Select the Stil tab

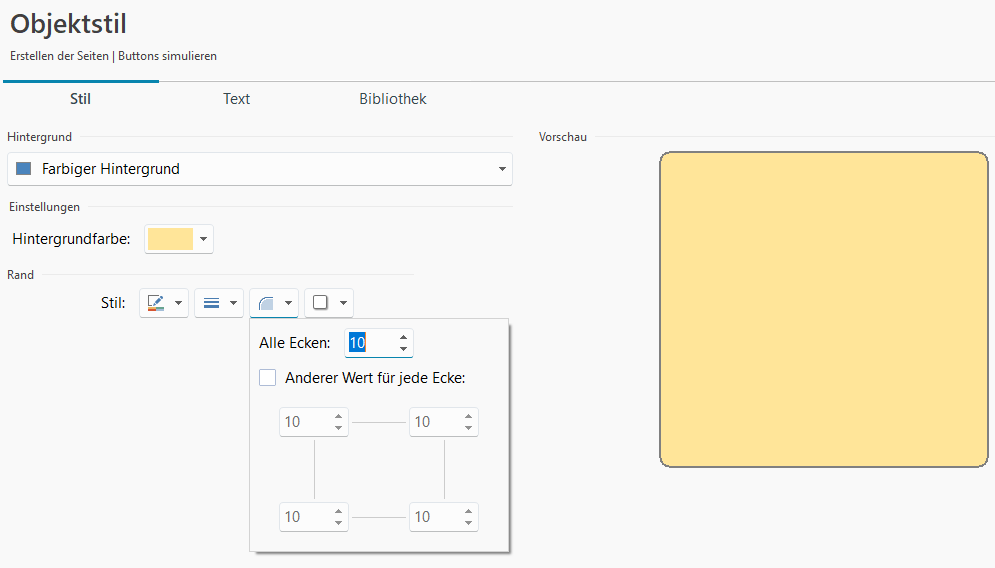point(81,99)
